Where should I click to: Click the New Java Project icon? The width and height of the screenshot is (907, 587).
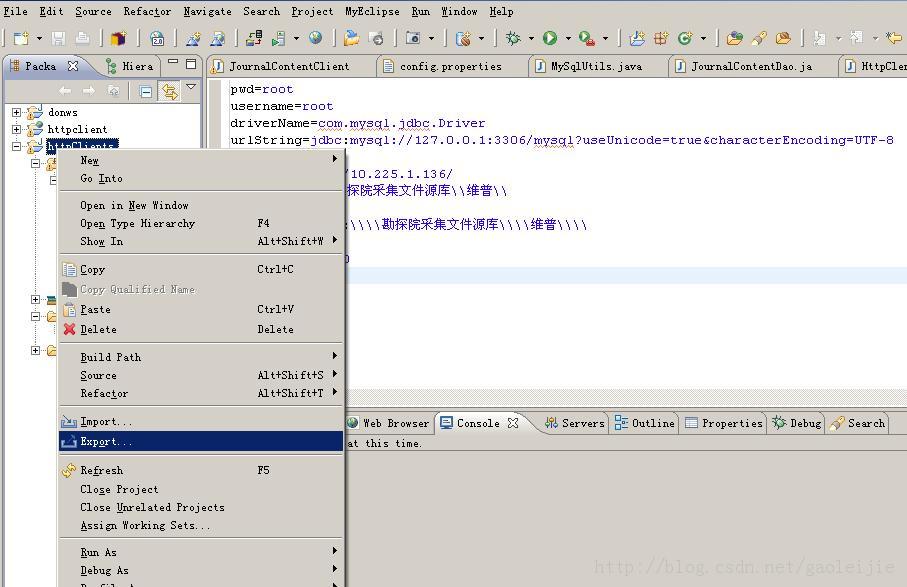click(x=637, y=38)
